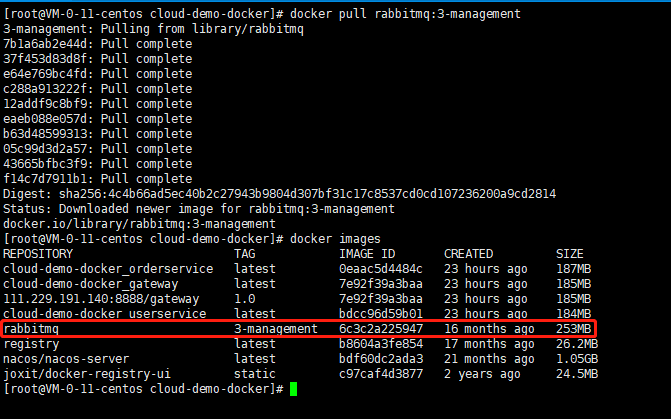The image size is (671, 419).
Task: Click the 'Status: Downloaded newer image' line
Action: click(199, 209)
